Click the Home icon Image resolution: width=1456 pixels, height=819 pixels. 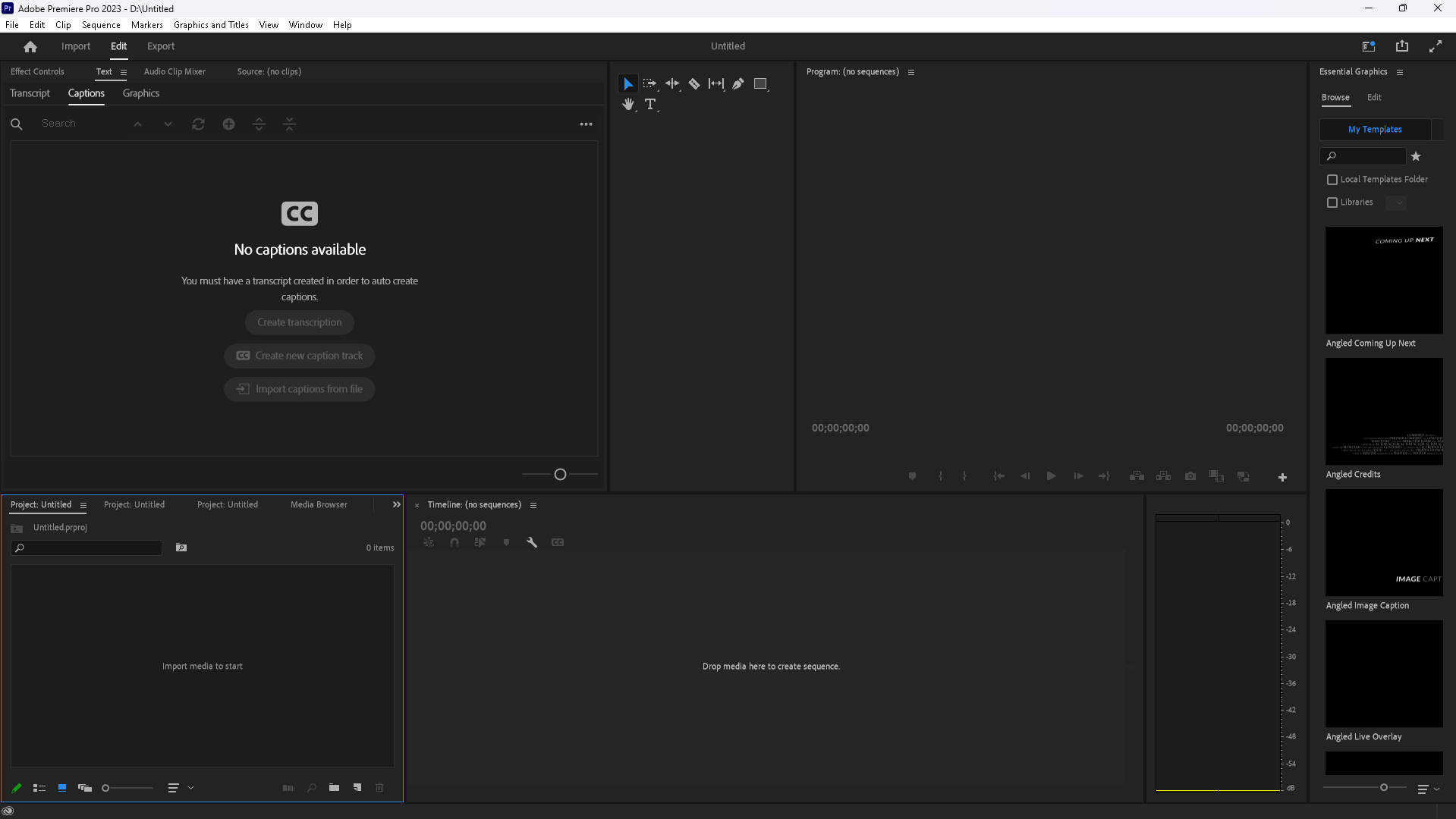point(30,47)
